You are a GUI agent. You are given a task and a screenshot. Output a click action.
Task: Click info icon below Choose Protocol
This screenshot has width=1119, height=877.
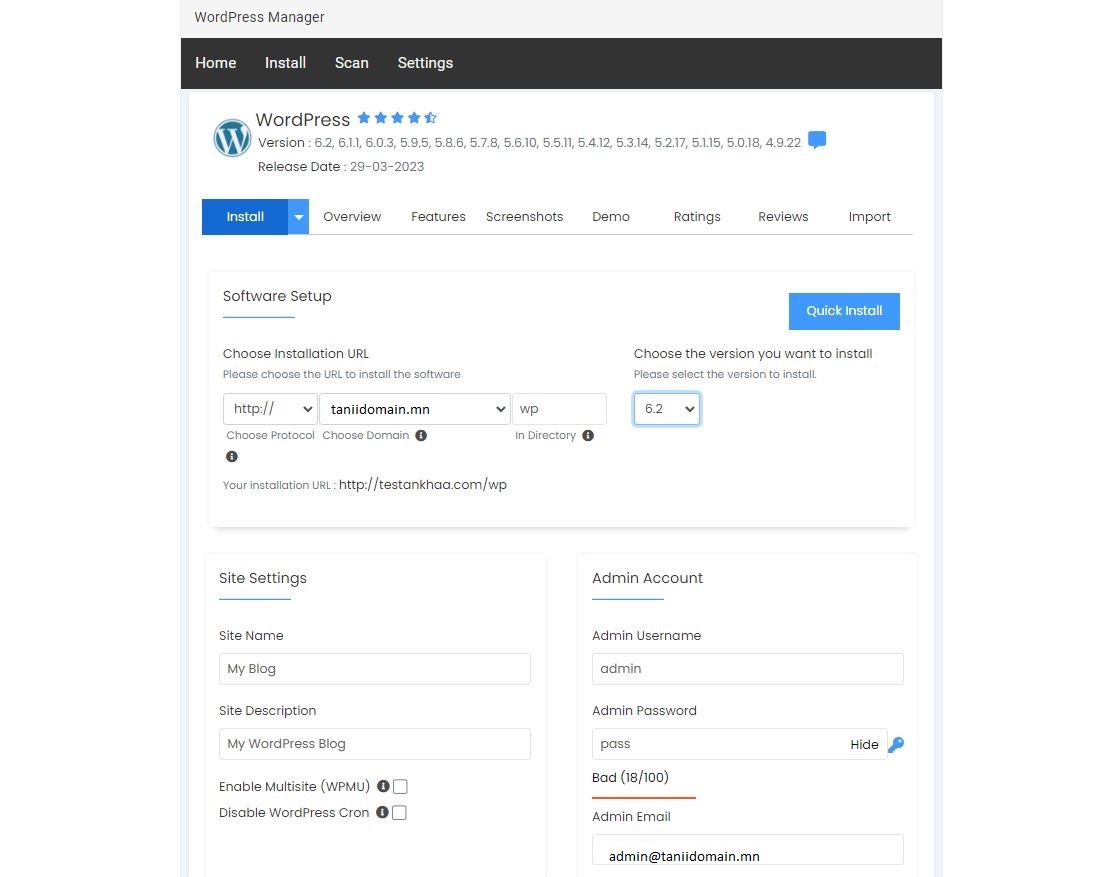[232, 456]
